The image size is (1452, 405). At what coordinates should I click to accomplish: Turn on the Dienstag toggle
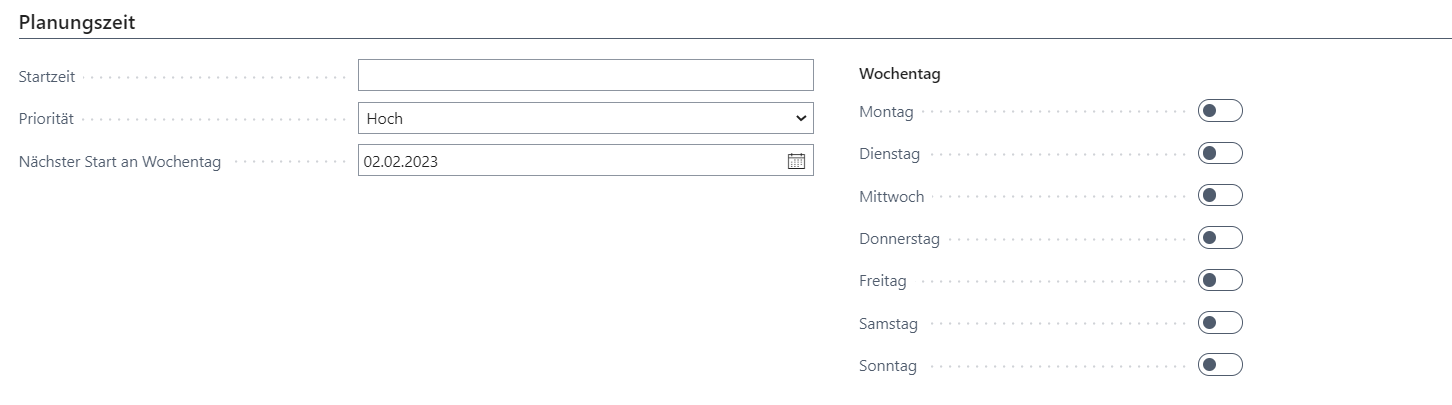pos(1220,153)
